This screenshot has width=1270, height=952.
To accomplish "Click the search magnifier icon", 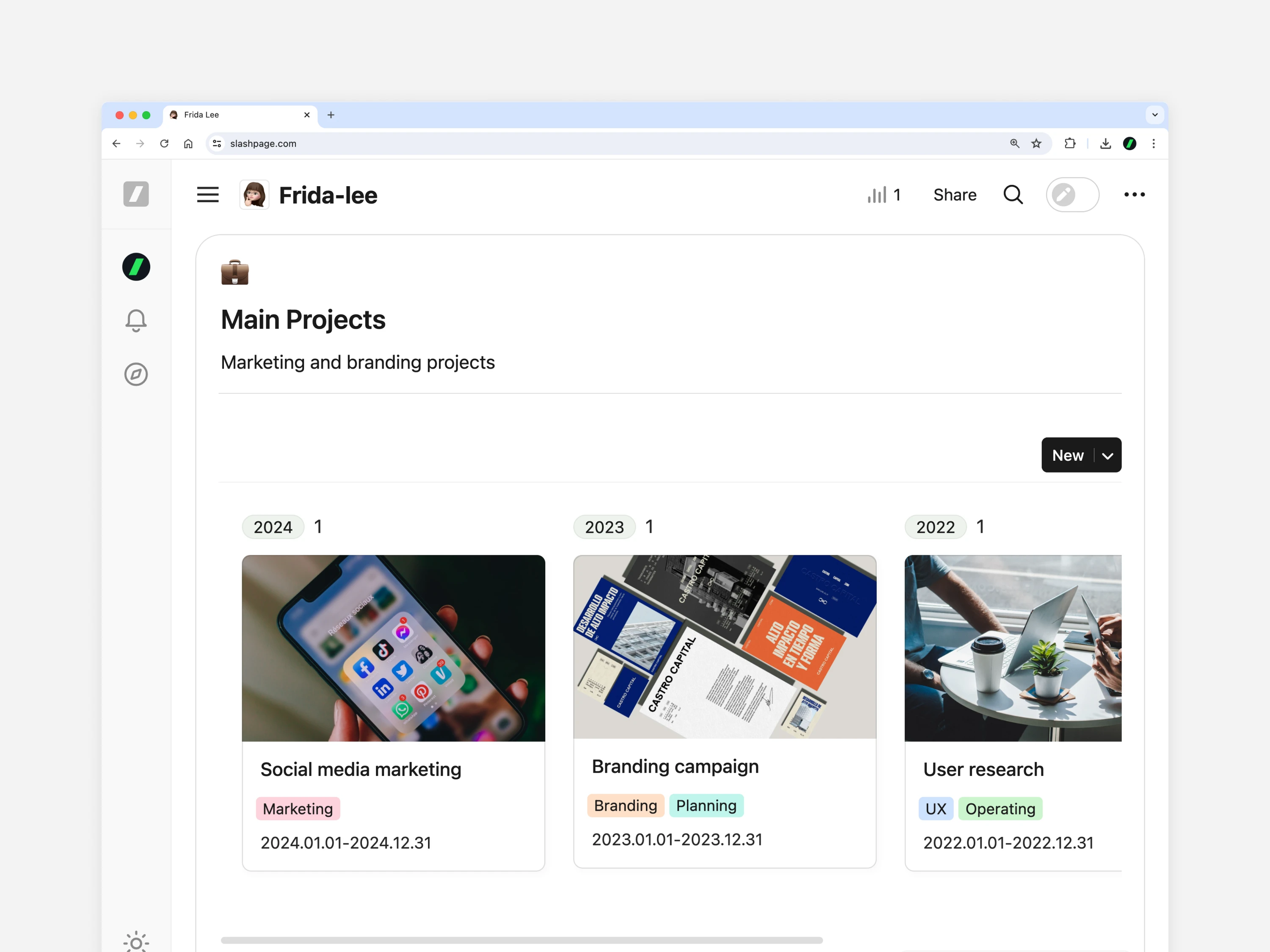I will point(1013,195).
